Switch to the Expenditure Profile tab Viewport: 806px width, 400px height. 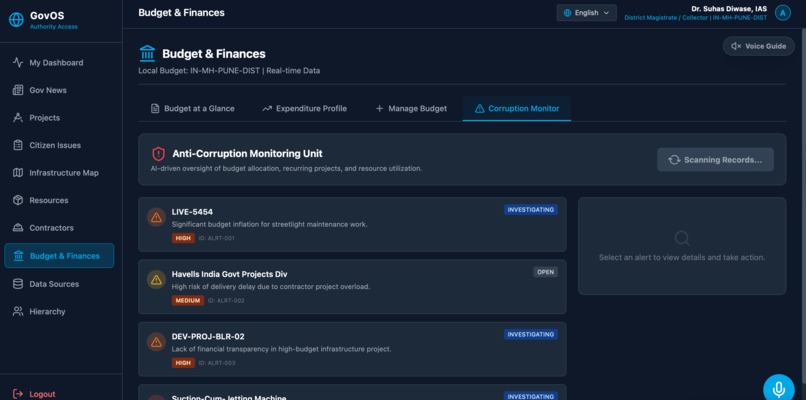tap(304, 108)
